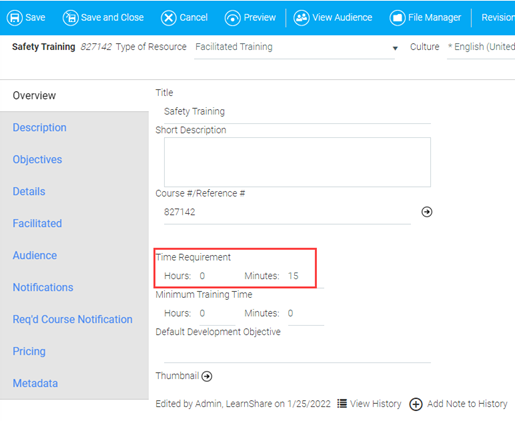Viewport: 515px width, 421px height.
Task: Open File Manager folder icon
Action: click(x=397, y=18)
